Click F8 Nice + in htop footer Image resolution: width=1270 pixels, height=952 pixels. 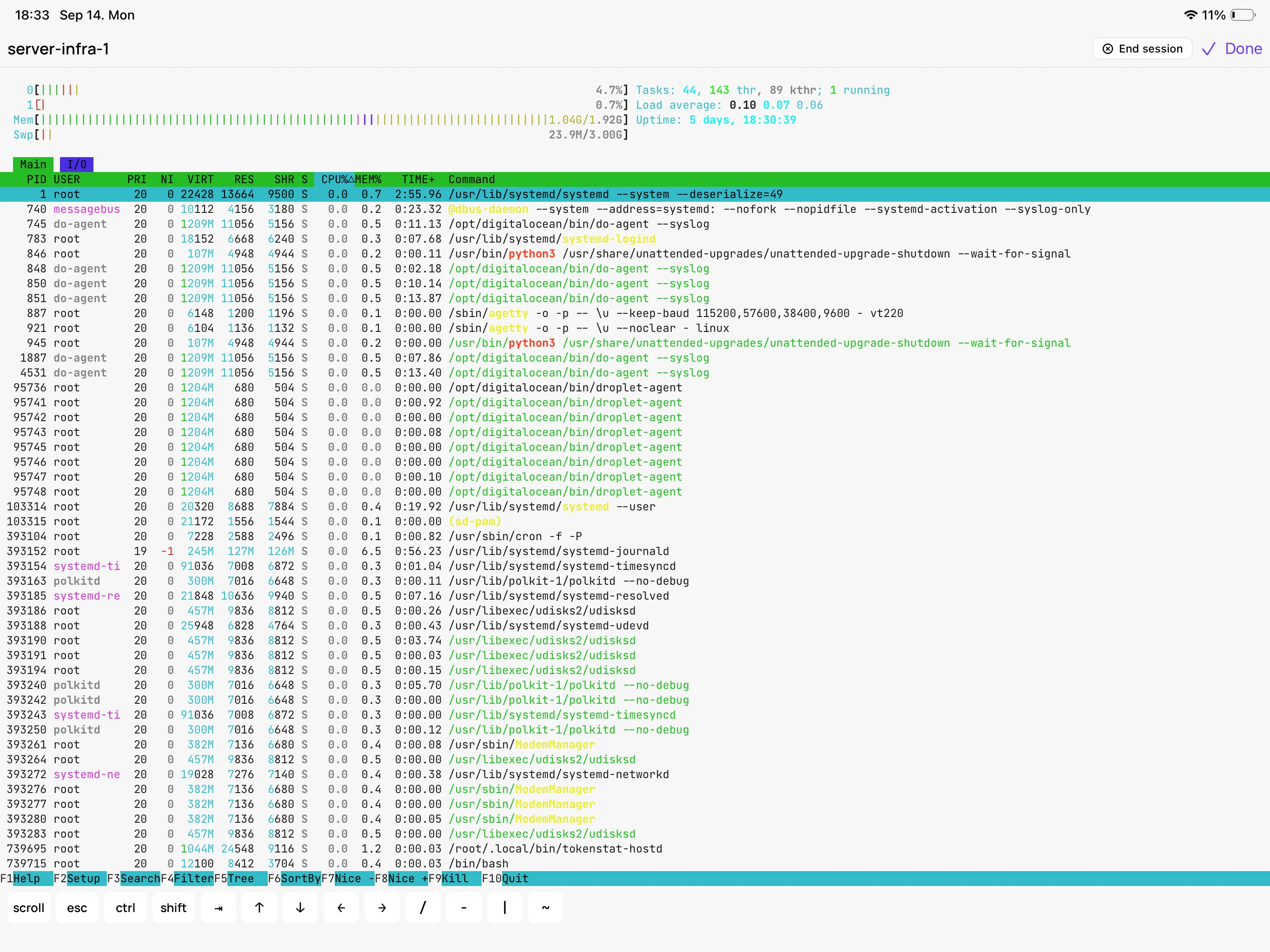coord(401,878)
